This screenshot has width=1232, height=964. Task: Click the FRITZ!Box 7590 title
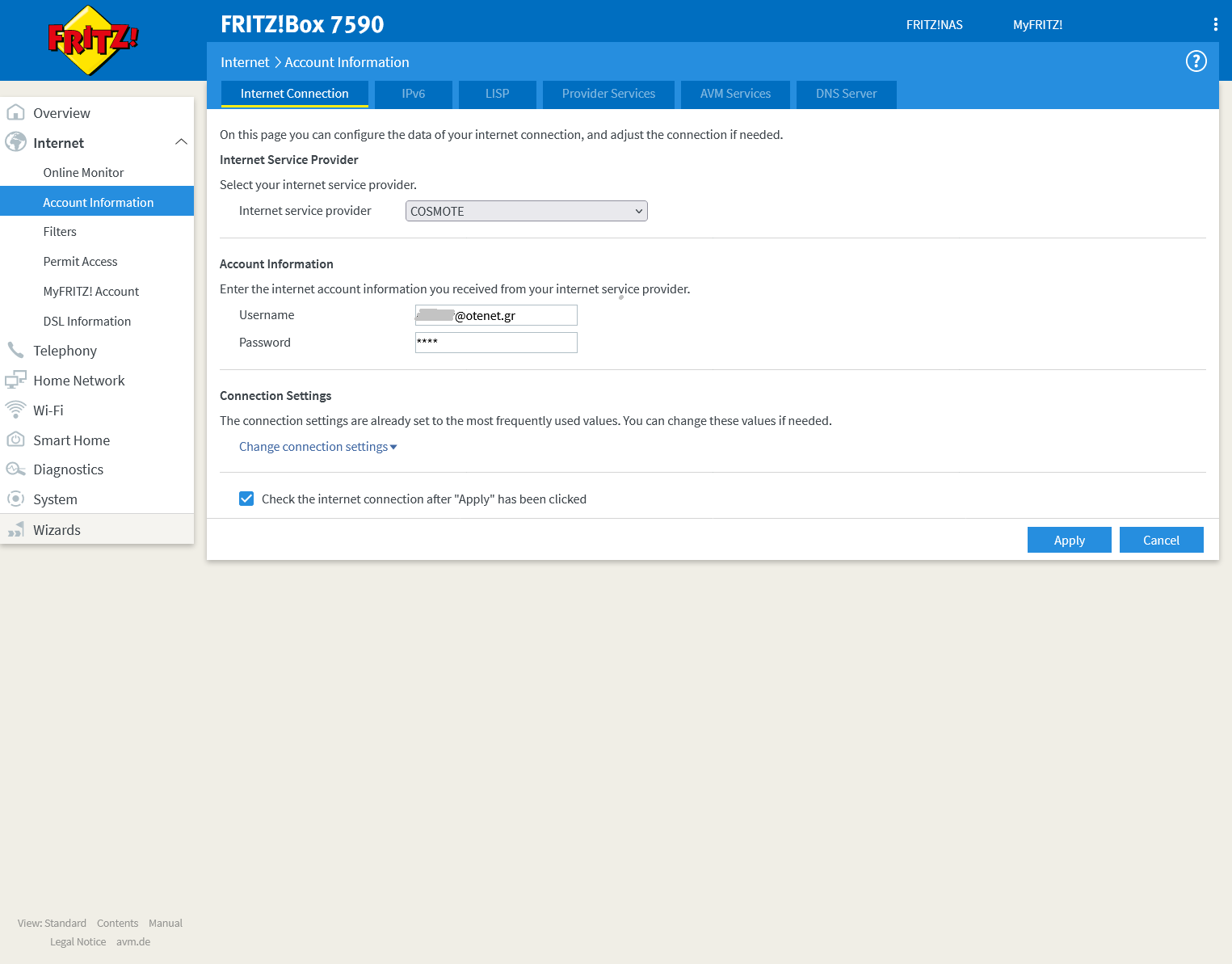point(302,24)
